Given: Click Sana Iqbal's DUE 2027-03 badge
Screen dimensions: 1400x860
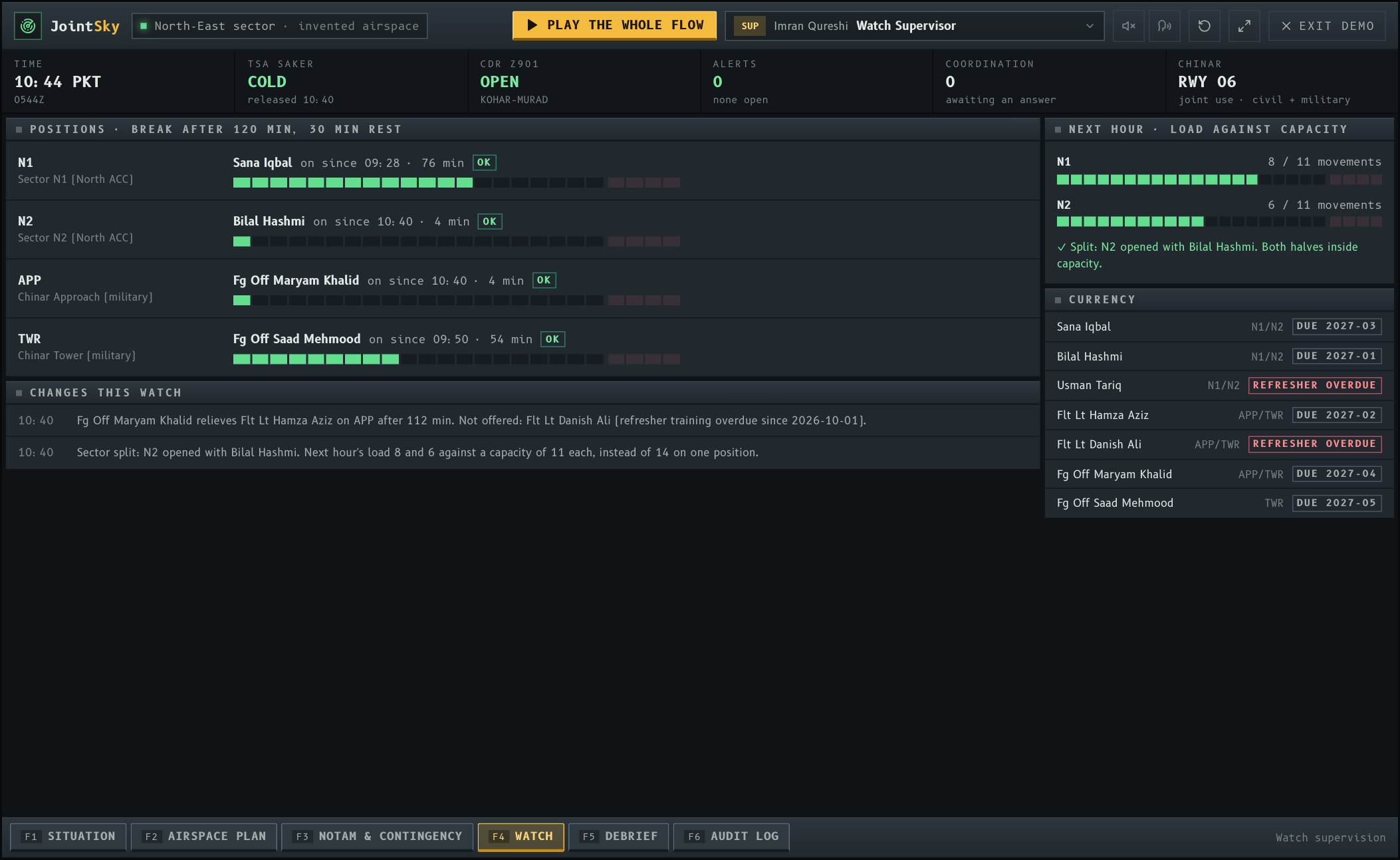Looking at the screenshot, I should (1337, 326).
